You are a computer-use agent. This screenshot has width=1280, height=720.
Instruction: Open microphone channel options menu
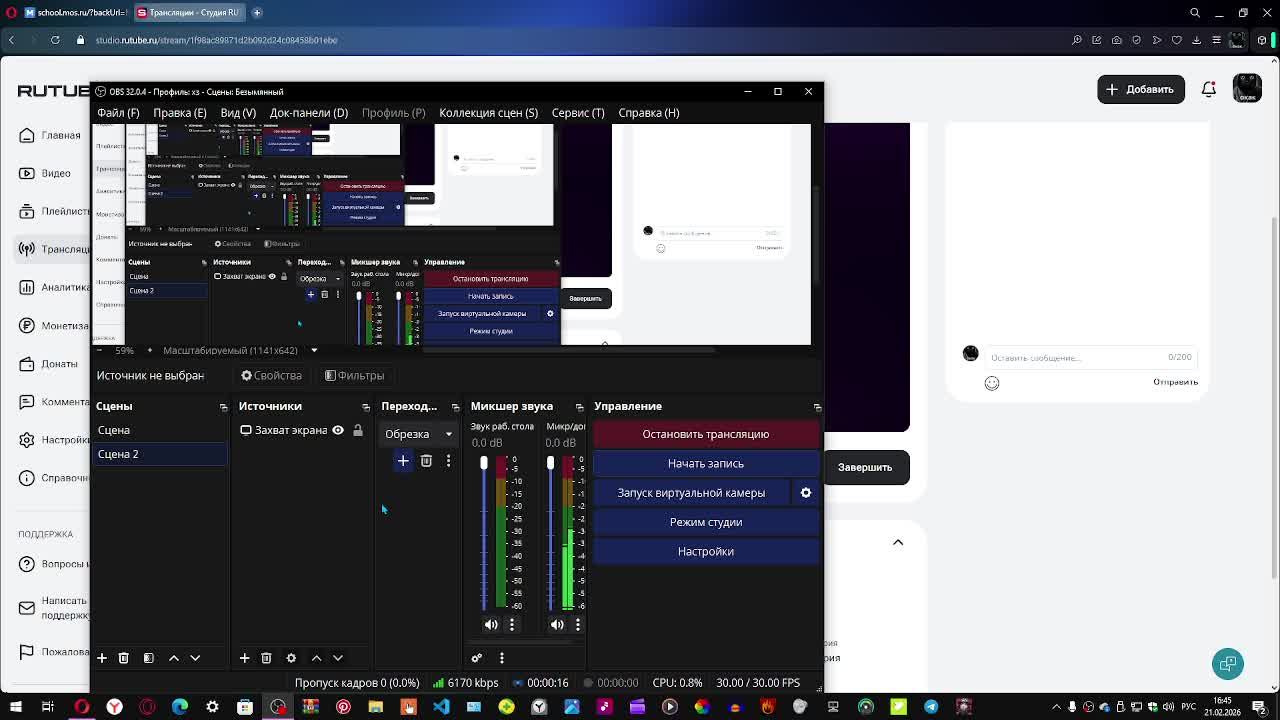(578, 625)
